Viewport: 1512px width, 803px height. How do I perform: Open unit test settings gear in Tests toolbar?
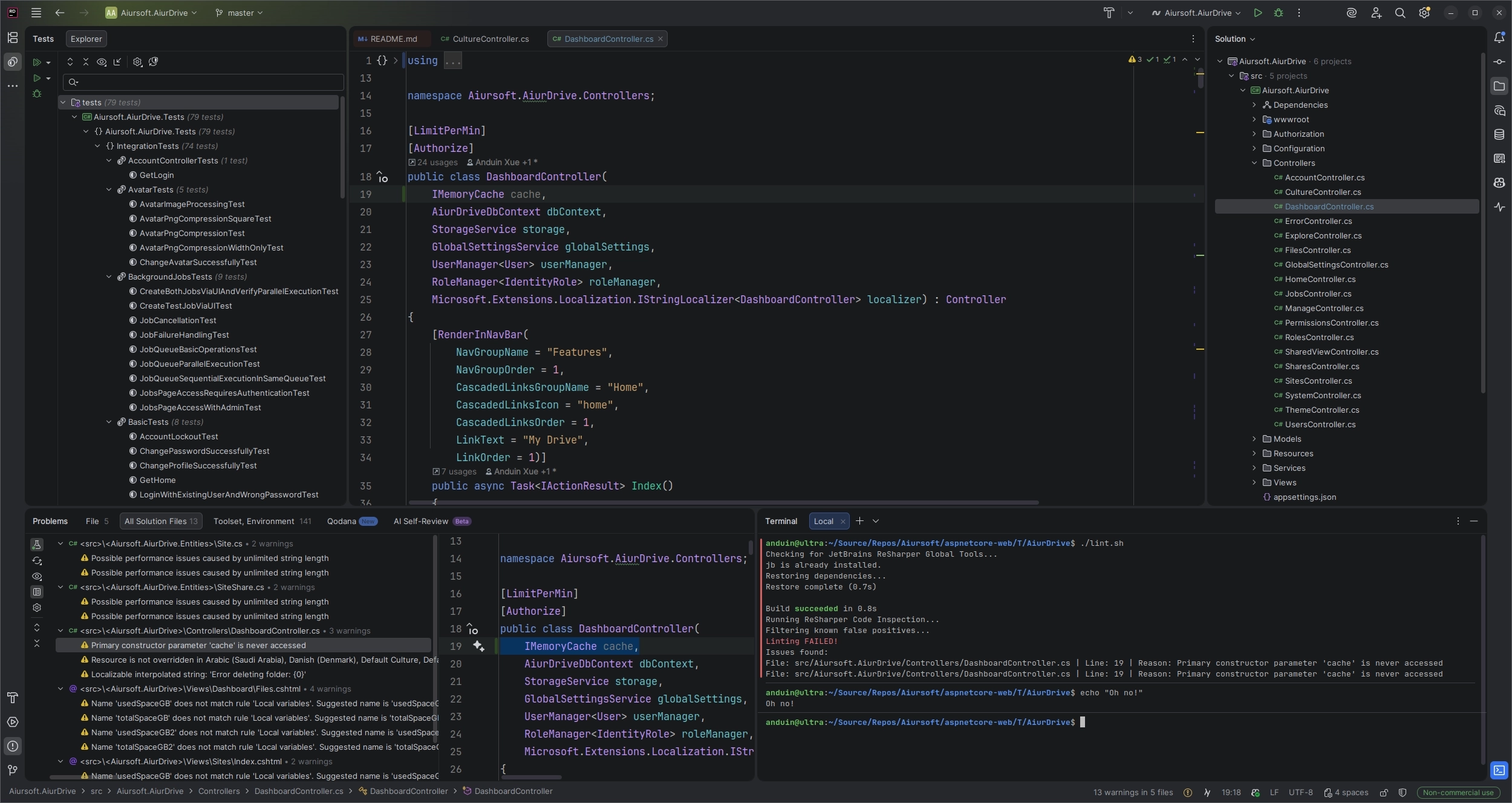point(137,62)
